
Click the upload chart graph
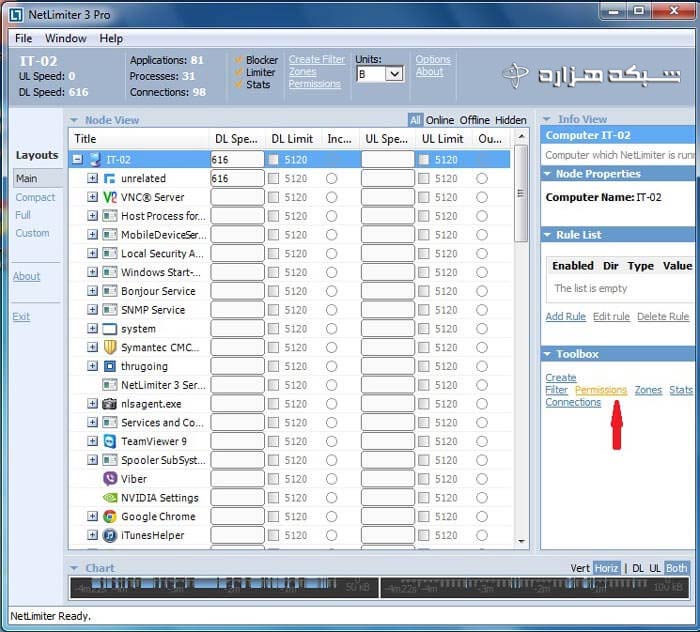[535, 587]
